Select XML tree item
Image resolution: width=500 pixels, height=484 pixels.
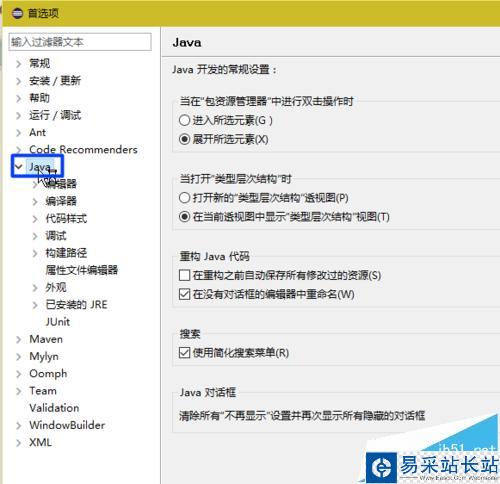click(x=40, y=443)
